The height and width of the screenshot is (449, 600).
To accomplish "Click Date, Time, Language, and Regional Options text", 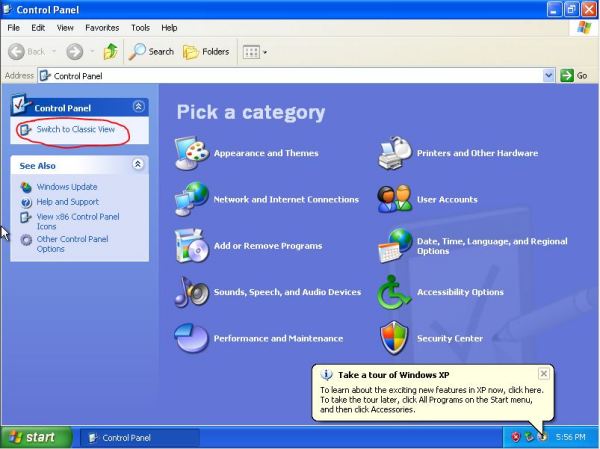I will [x=492, y=246].
